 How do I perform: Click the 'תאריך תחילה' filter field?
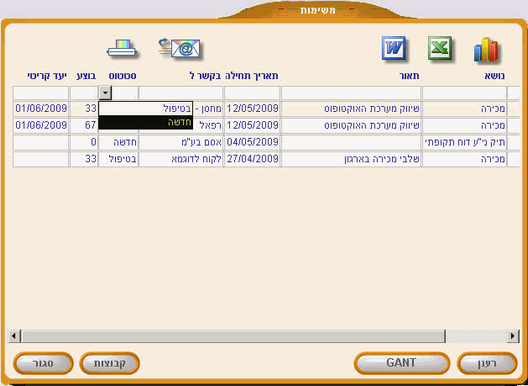pyautogui.click(x=252, y=93)
